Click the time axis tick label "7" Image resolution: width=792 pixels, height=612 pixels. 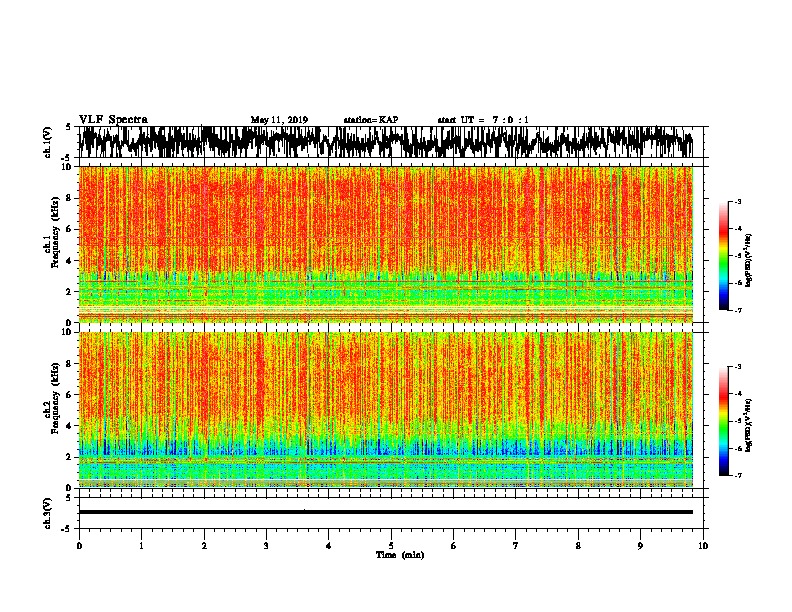tap(516, 546)
